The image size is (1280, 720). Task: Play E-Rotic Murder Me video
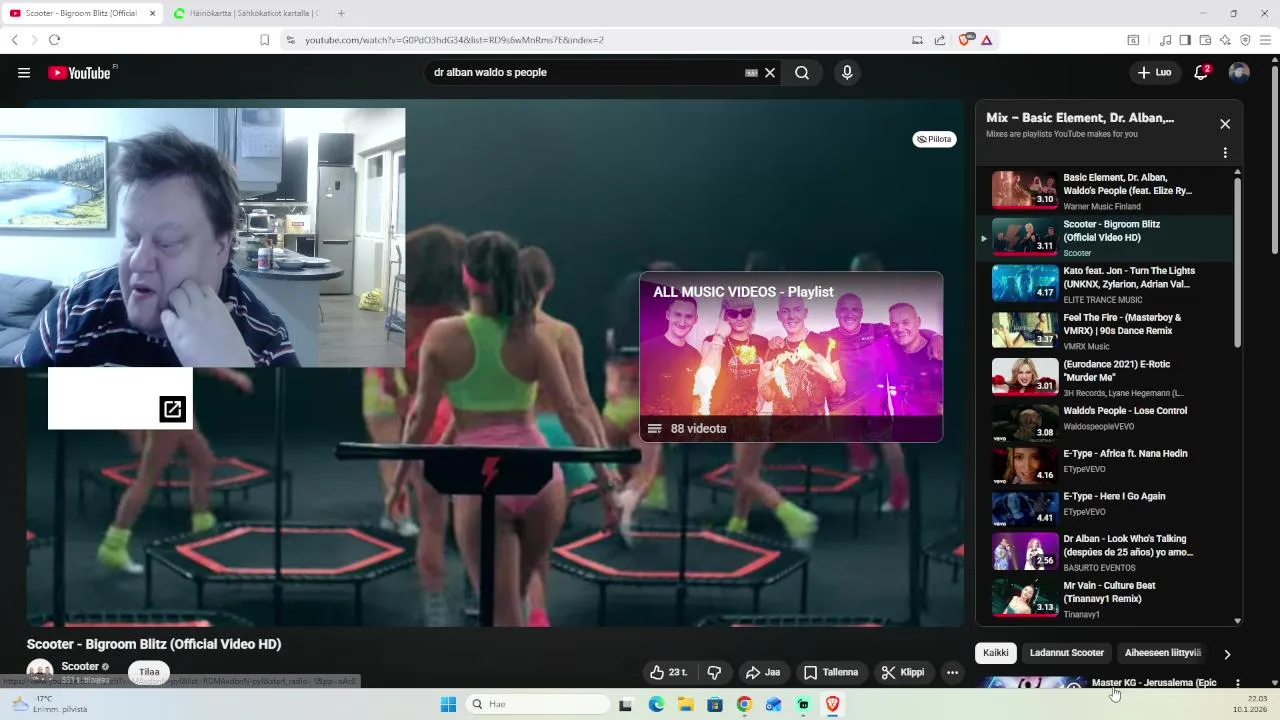[x=1104, y=377]
